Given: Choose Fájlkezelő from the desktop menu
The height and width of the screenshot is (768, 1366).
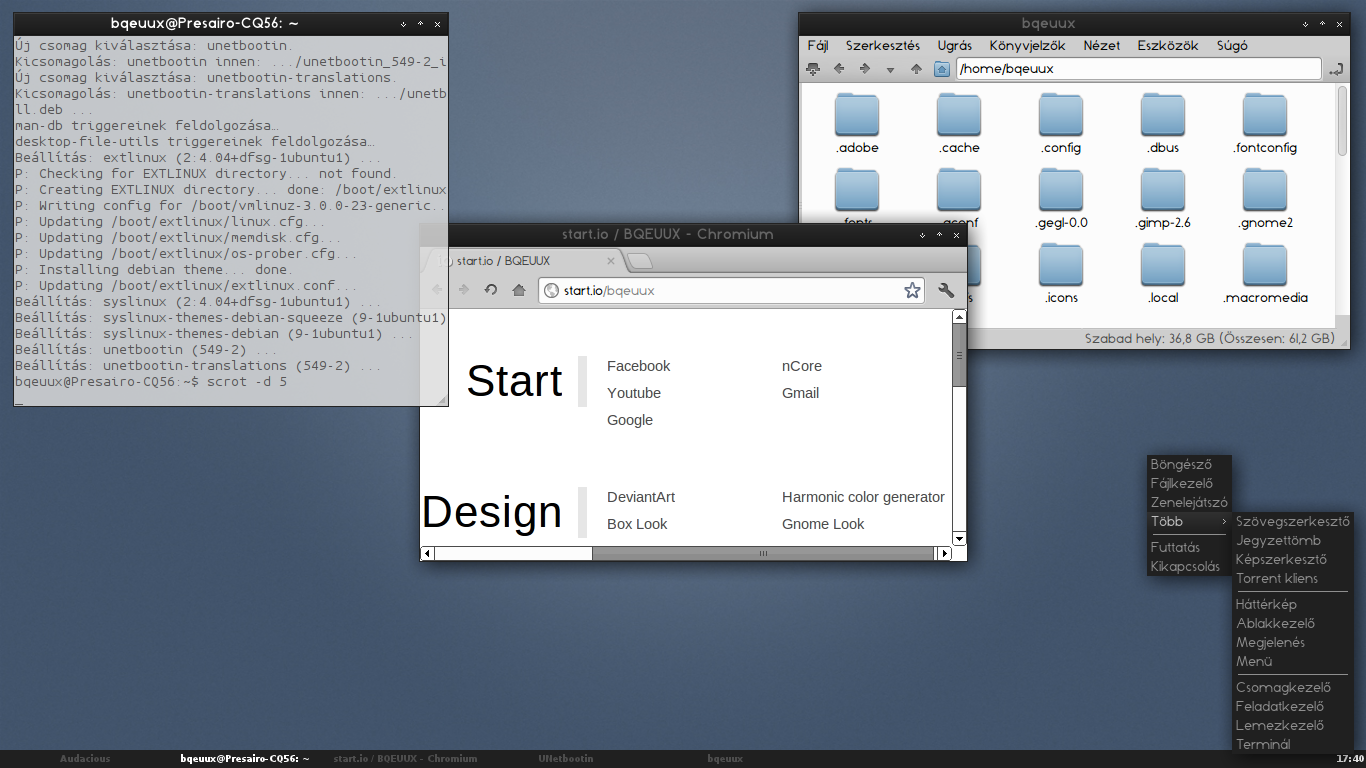Looking at the screenshot, I should [x=1189, y=483].
